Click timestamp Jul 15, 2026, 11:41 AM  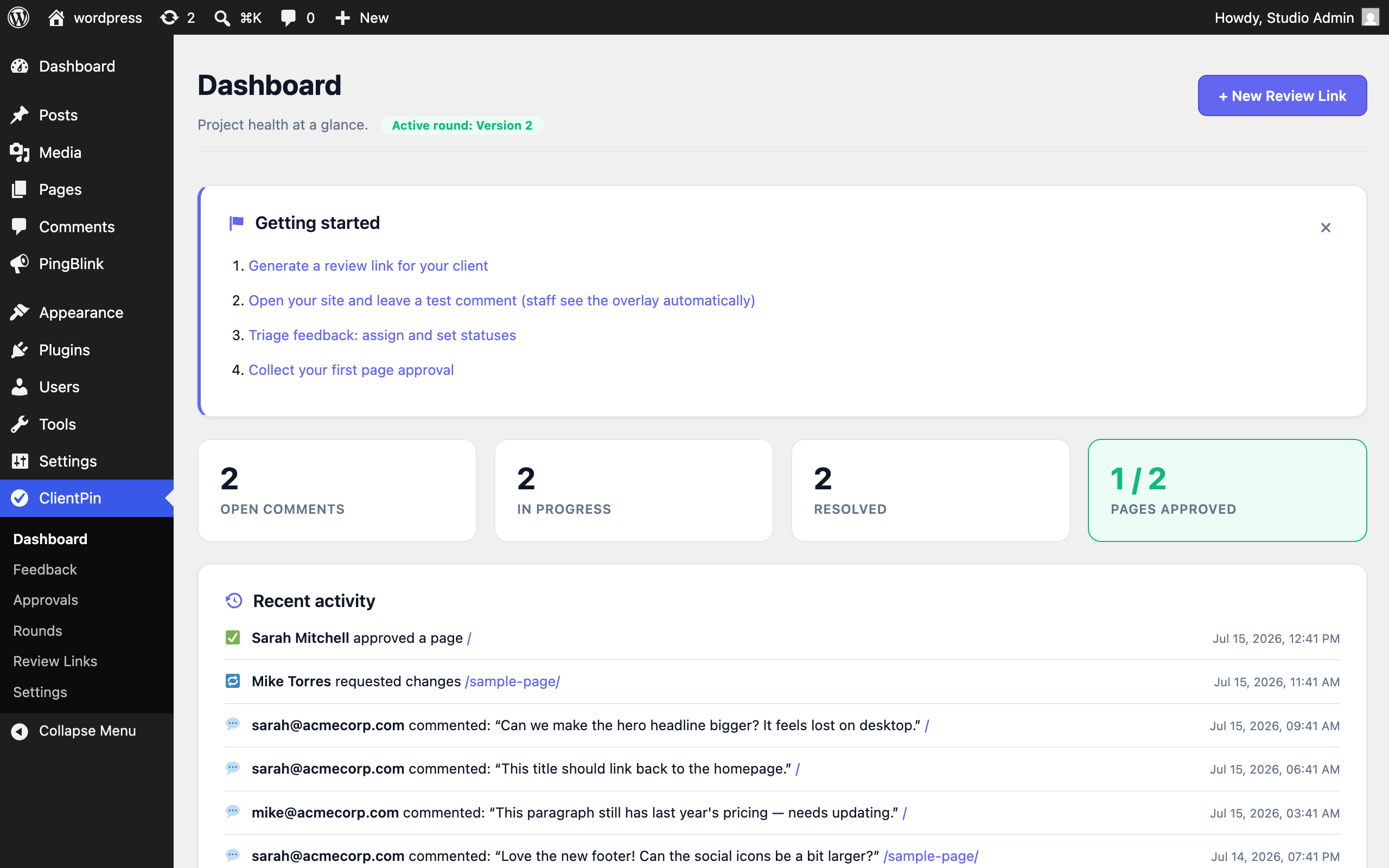tap(1277, 682)
